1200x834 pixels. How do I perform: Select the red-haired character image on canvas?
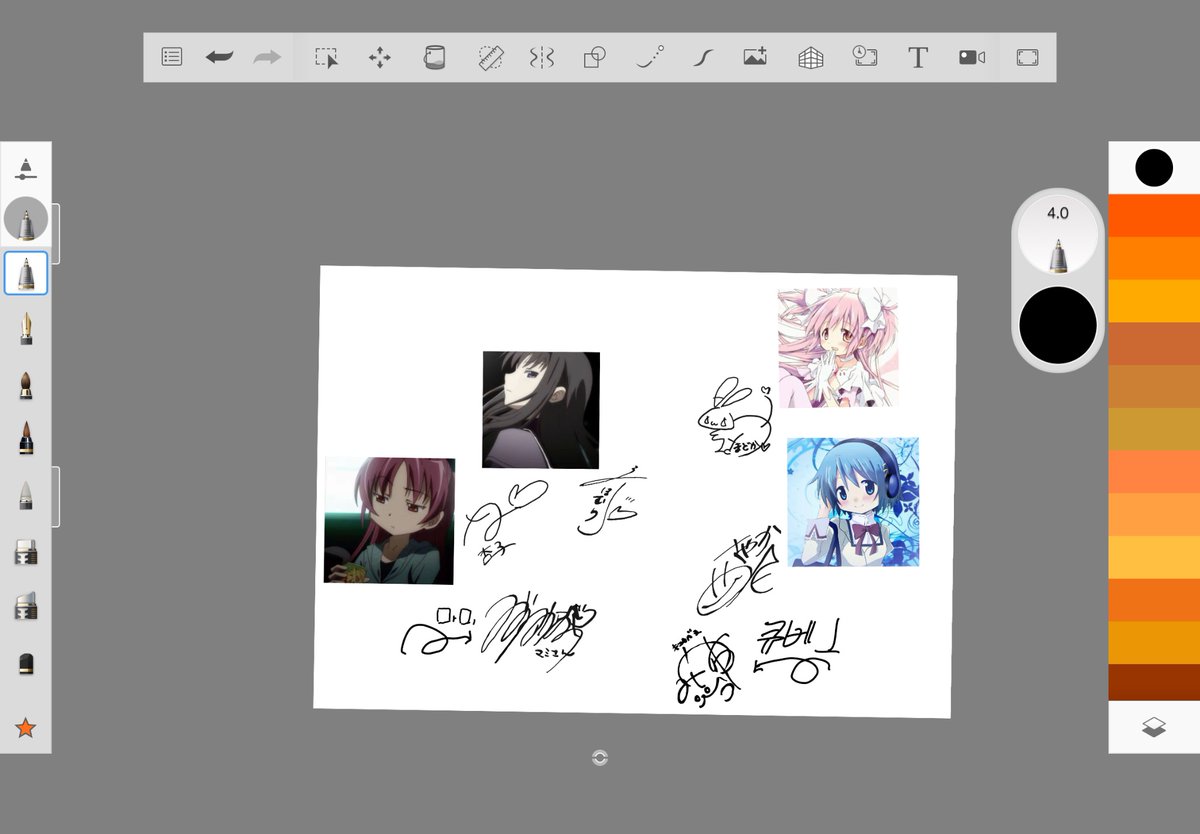tap(389, 520)
